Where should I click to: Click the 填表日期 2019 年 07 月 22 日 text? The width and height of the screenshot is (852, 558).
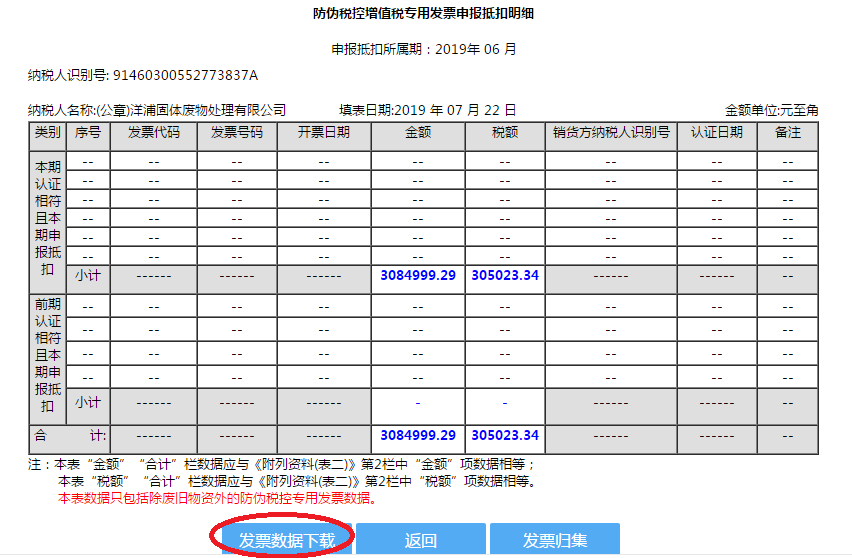pos(428,110)
